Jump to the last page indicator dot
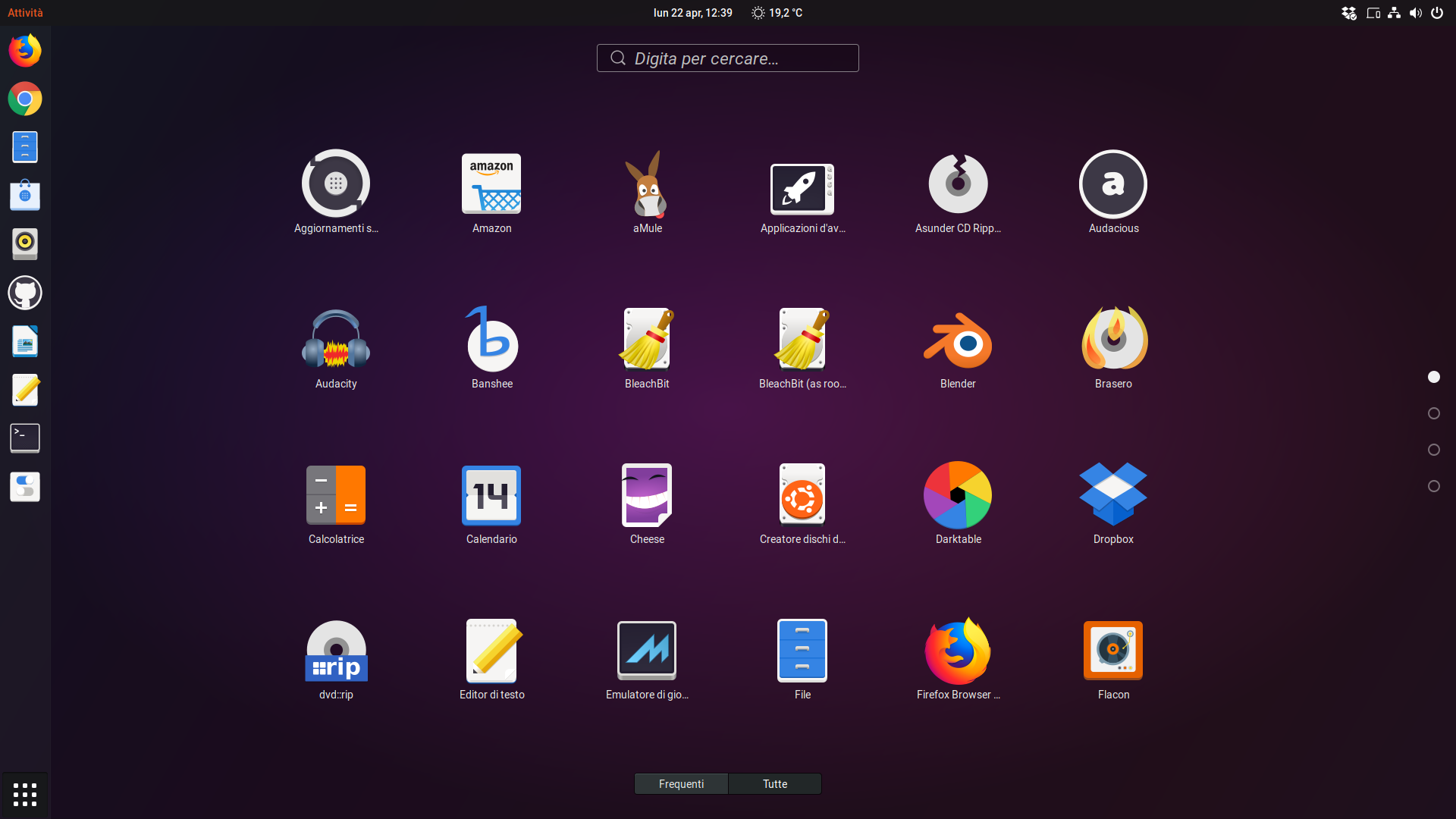Screen dimensions: 1456x819 click(1433, 486)
